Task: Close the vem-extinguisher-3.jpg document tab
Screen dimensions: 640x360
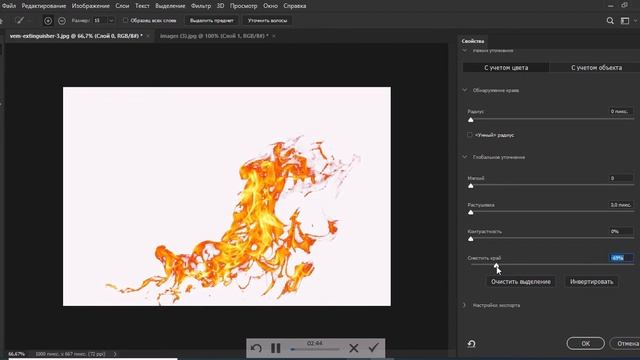Action: pos(148,36)
